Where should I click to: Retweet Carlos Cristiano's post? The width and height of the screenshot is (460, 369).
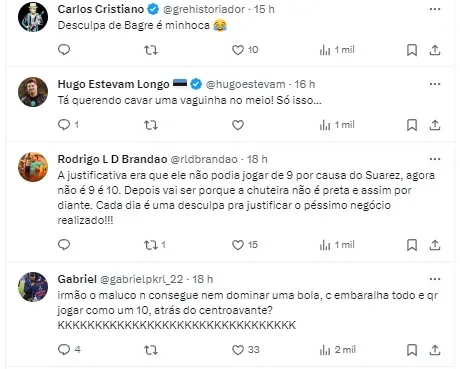click(151, 50)
